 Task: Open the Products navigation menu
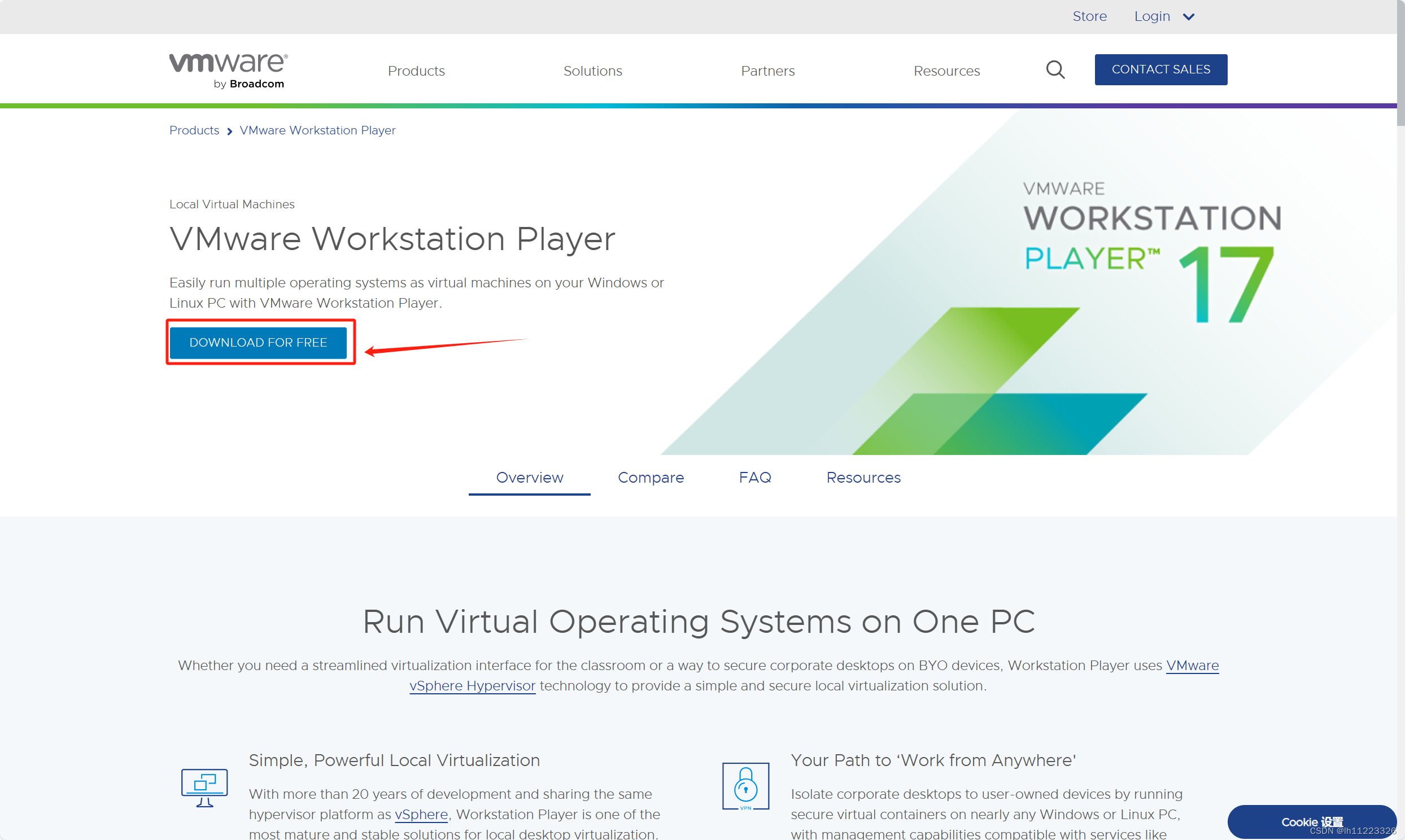point(416,71)
